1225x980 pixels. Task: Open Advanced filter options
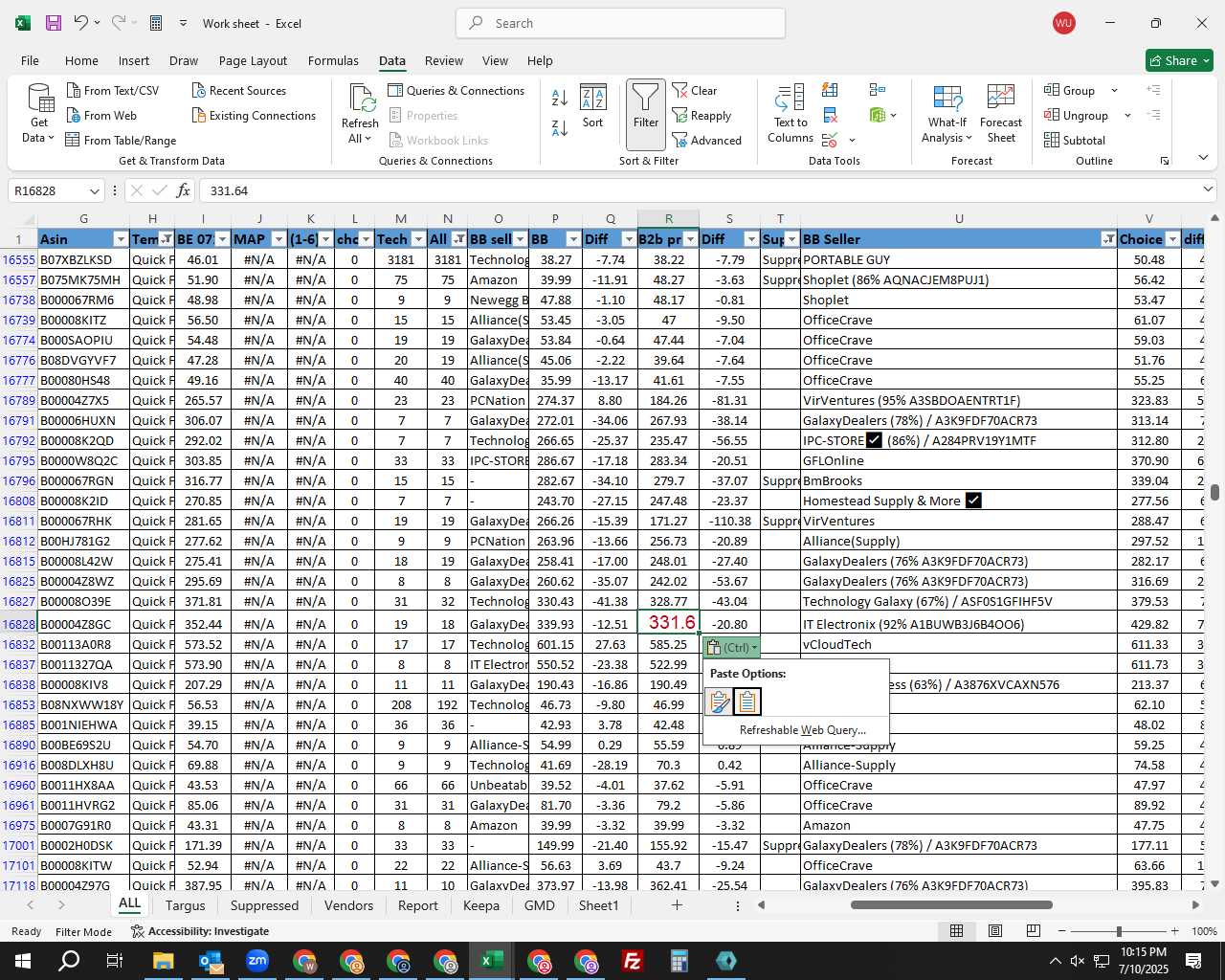706,140
